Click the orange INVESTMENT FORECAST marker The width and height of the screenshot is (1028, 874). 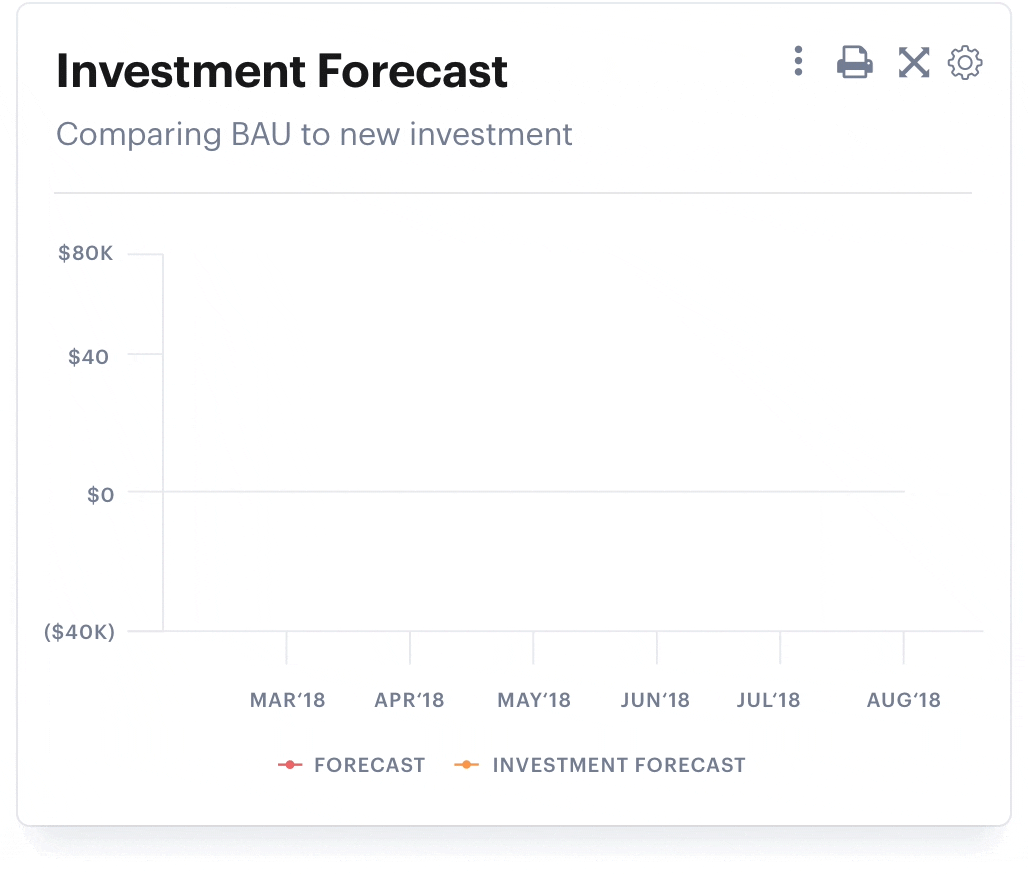click(x=466, y=765)
